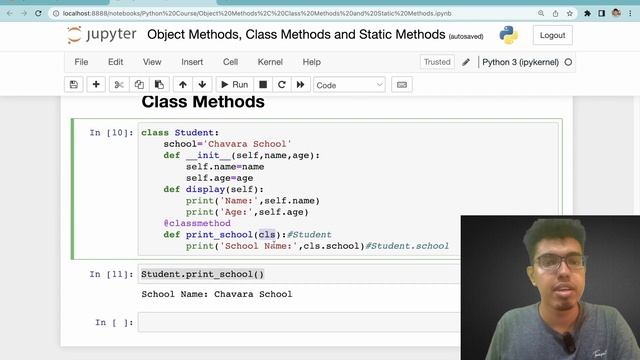Open the browser three-dot menu
This screenshot has height=360, width=640.
630,13
